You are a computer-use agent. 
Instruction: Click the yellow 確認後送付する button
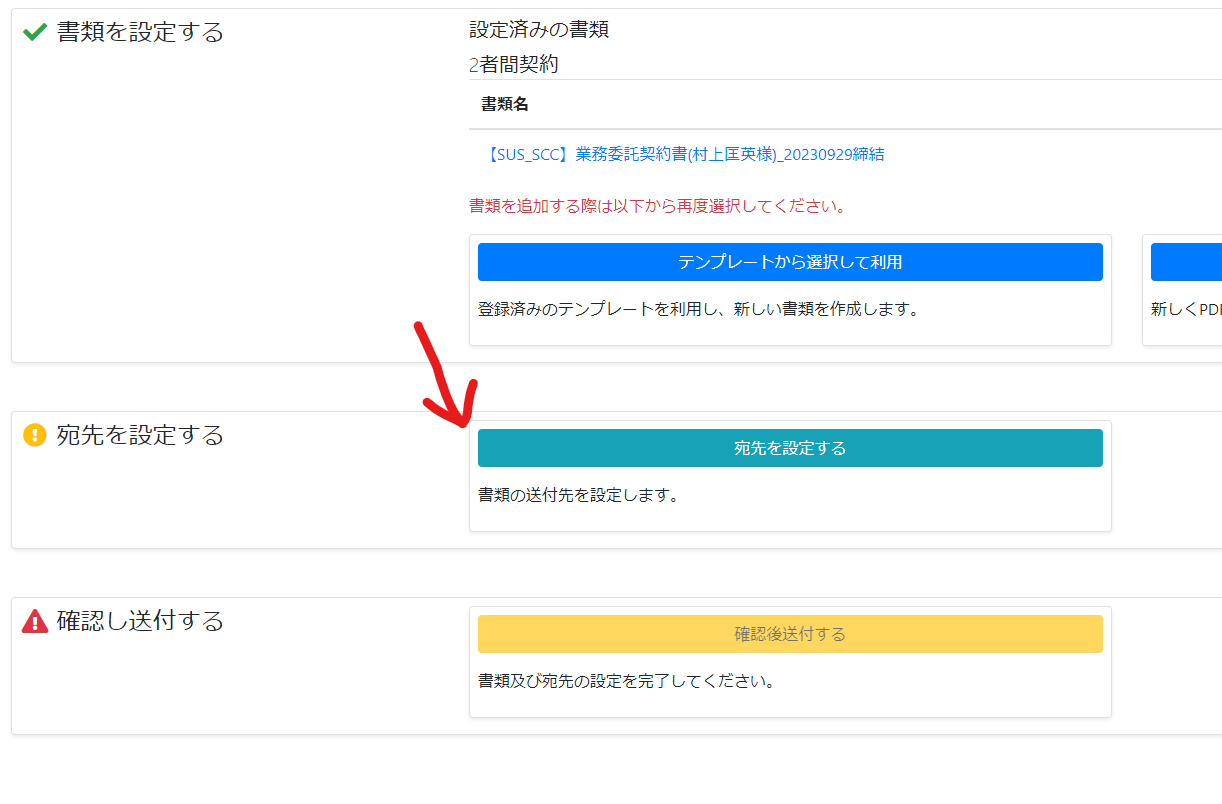(790, 634)
